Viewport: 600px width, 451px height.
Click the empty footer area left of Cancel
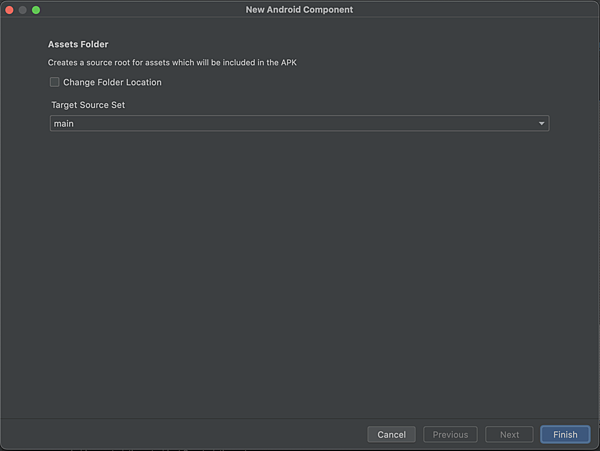pos(184,435)
